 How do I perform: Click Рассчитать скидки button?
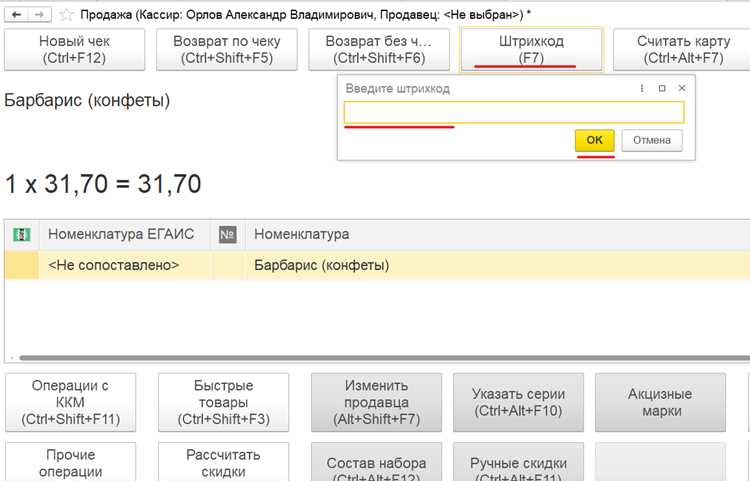(223, 462)
